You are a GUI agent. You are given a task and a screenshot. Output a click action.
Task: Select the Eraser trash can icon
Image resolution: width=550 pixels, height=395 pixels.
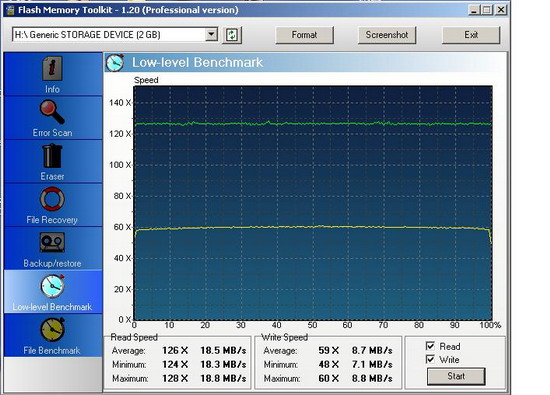click(52, 156)
